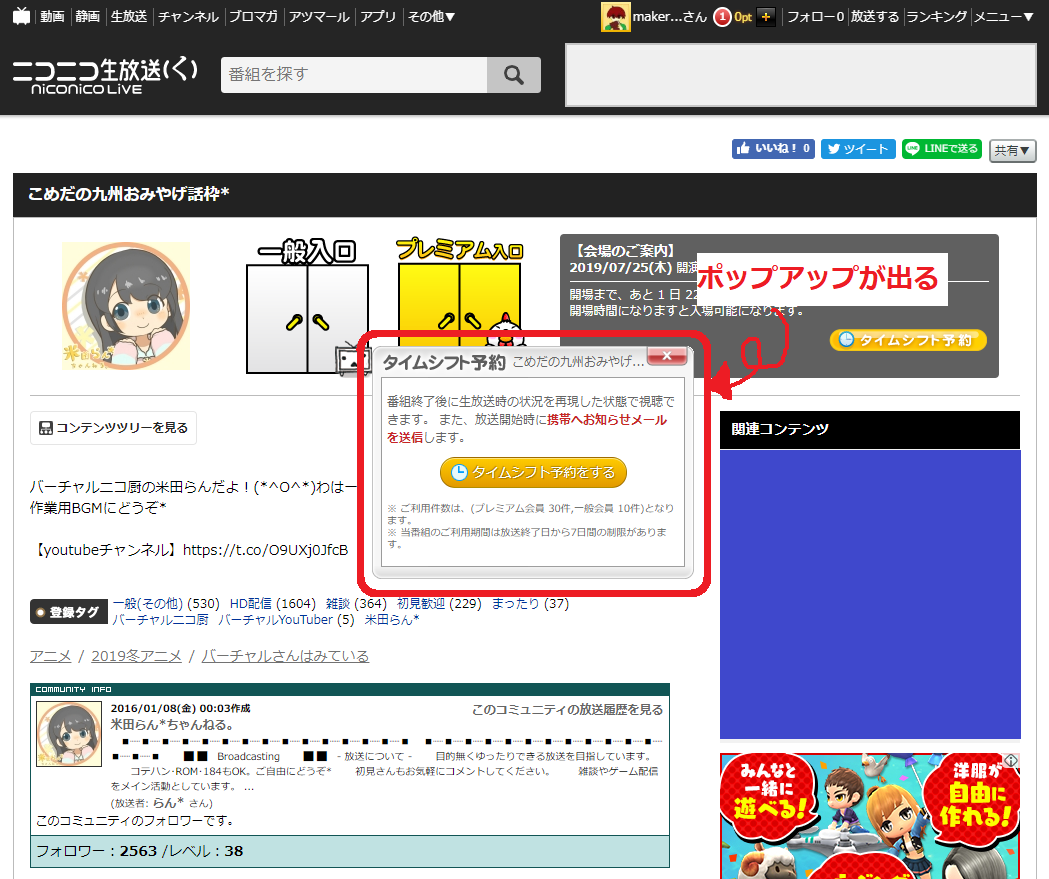Open the HD配信 tag

click(250, 603)
